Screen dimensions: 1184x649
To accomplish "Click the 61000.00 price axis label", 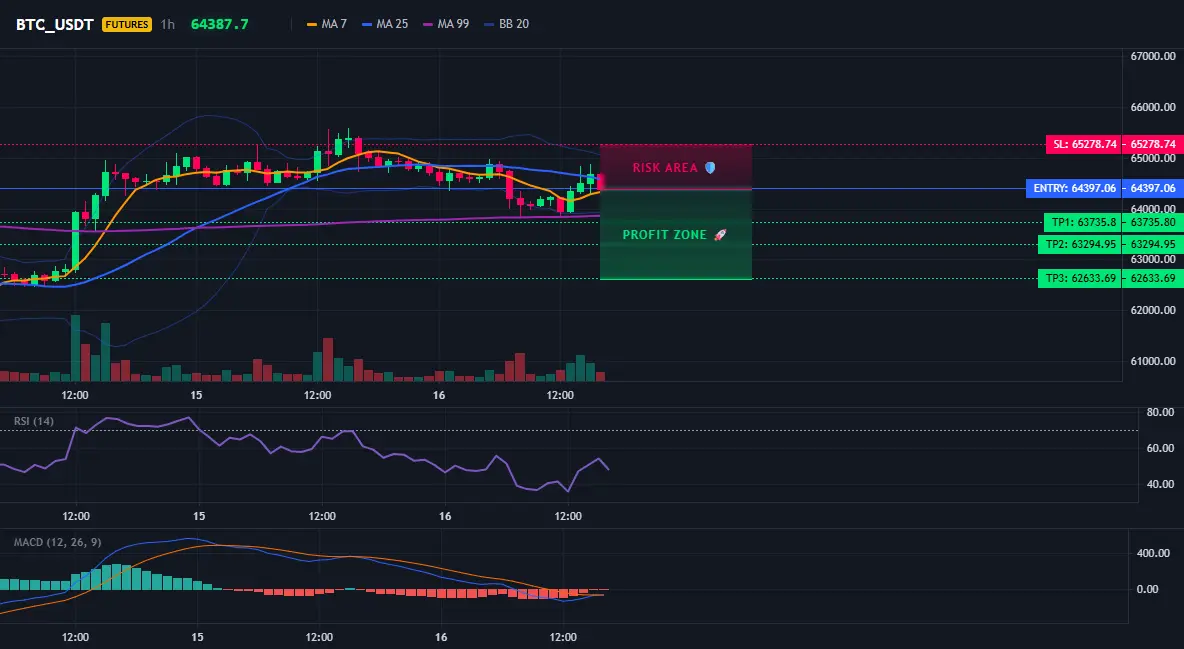I will 1153,360.
